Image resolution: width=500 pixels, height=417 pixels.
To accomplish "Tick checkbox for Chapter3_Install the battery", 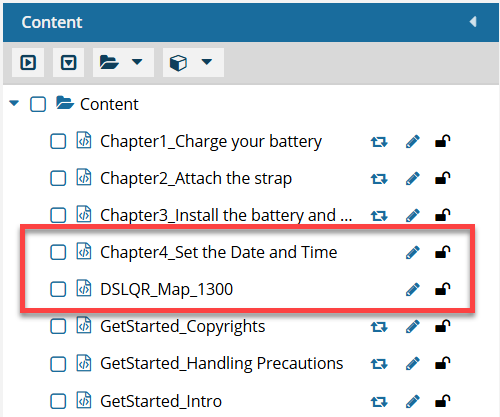I will coord(58,215).
